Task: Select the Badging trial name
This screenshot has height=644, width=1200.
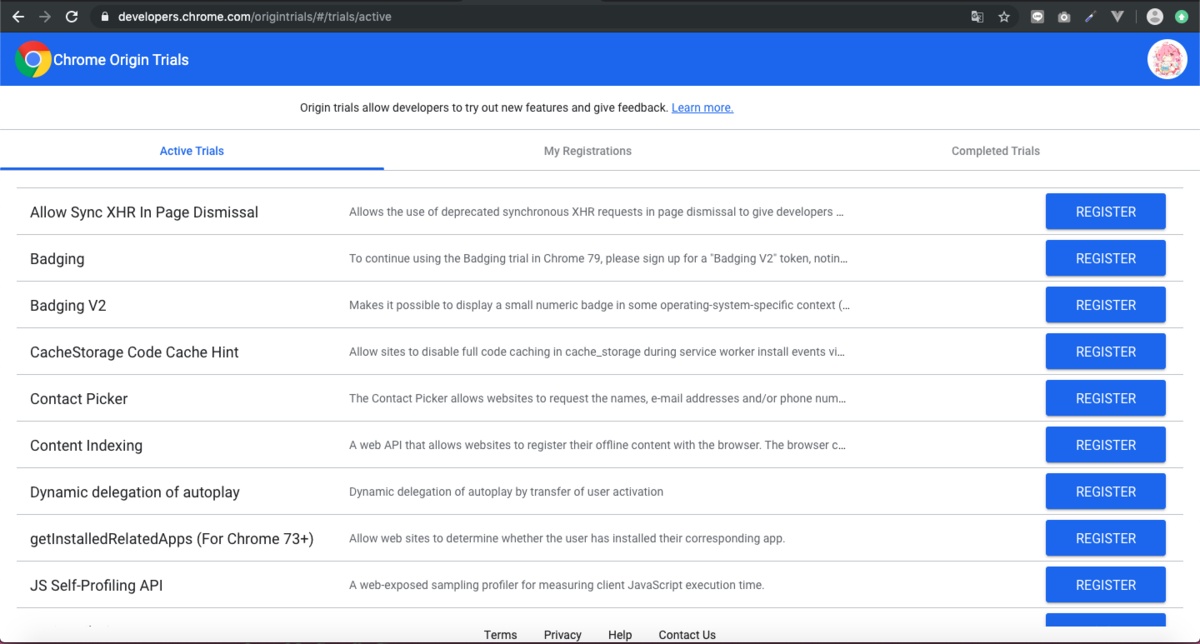Action: pos(57,259)
